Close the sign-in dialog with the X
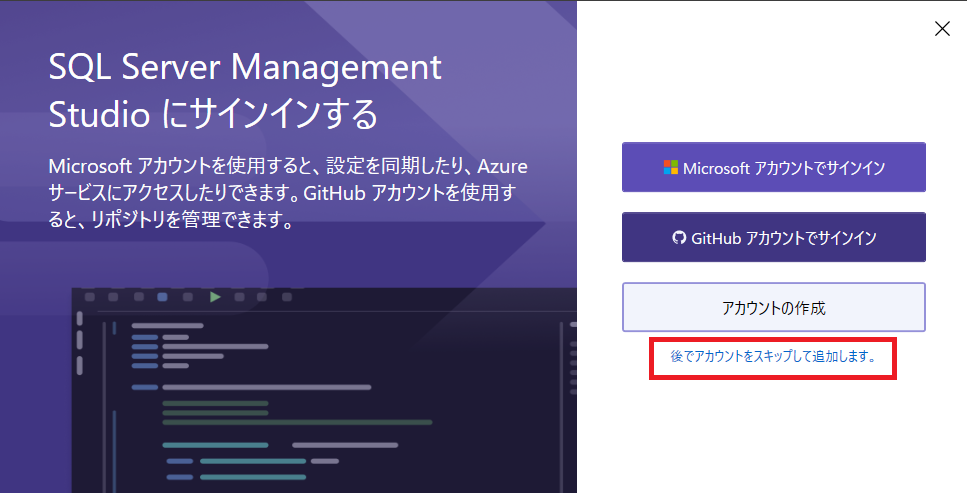 tap(942, 28)
